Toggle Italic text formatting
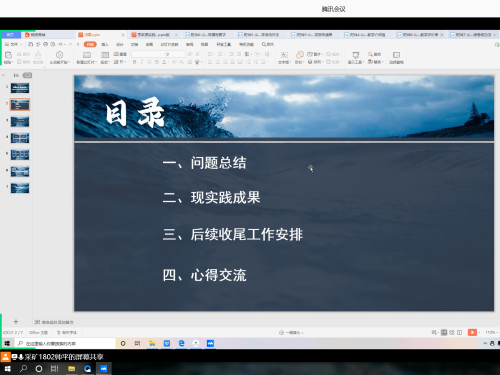The image size is (500, 375). point(142,62)
